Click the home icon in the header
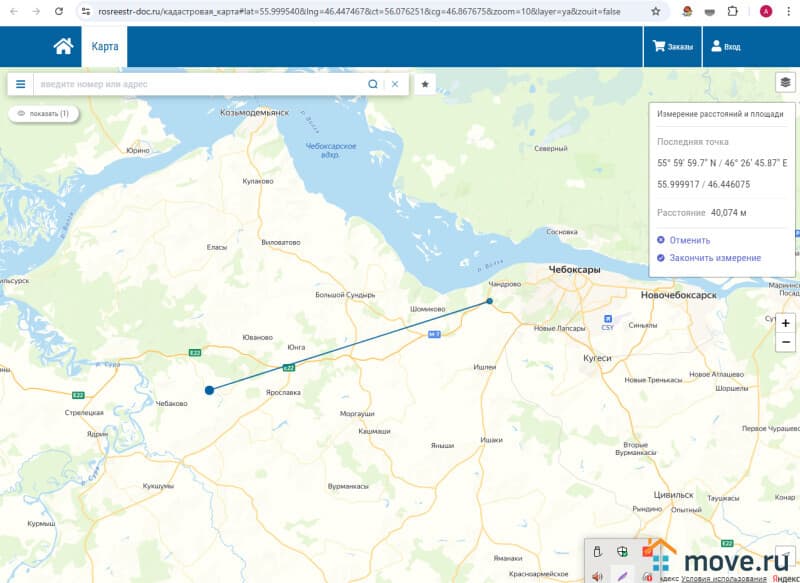The width and height of the screenshot is (800, 583). click(x=63, y=46)
